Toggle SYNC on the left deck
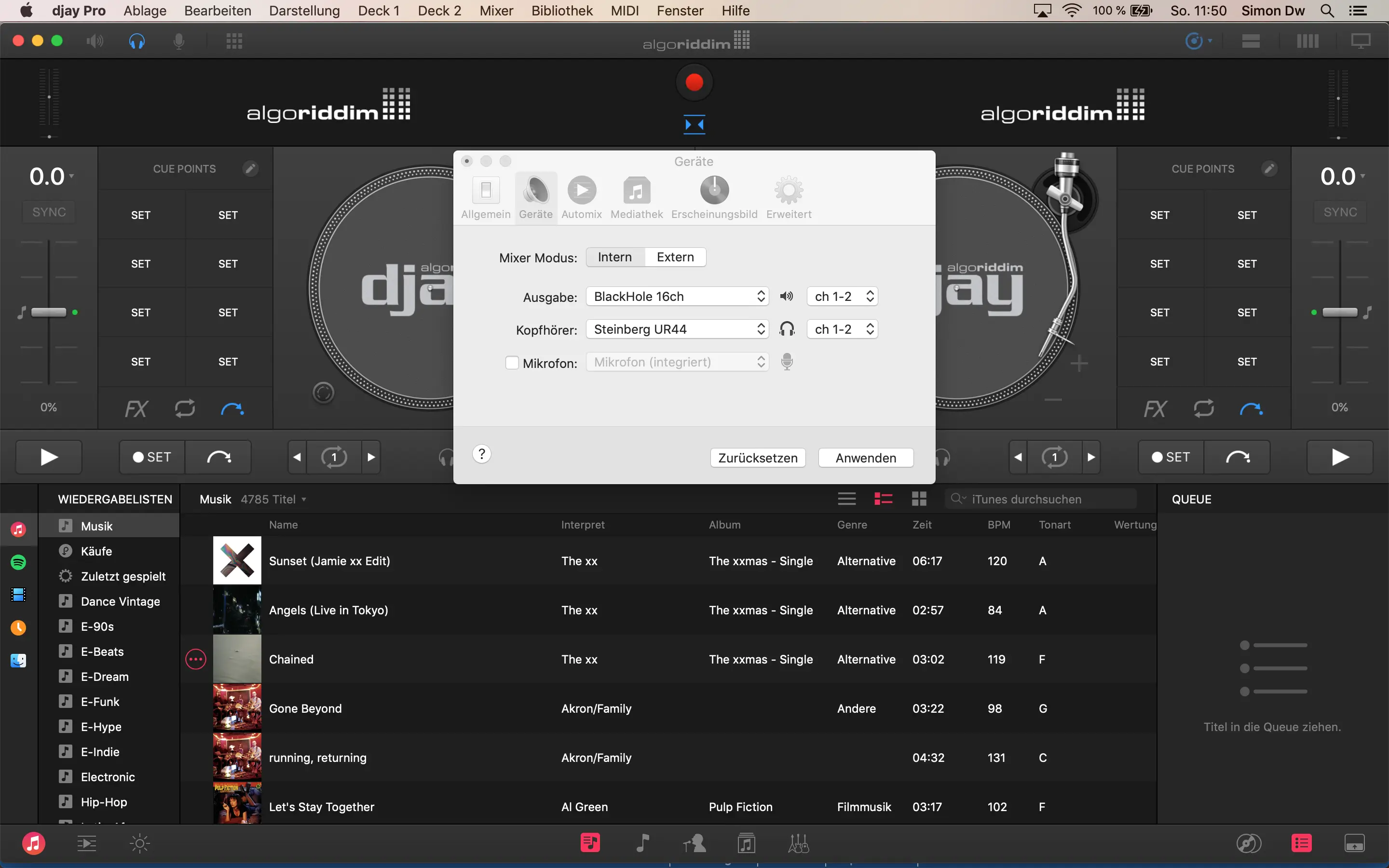This screenshot has width=1389, height=868. click(x=49, y=212)
